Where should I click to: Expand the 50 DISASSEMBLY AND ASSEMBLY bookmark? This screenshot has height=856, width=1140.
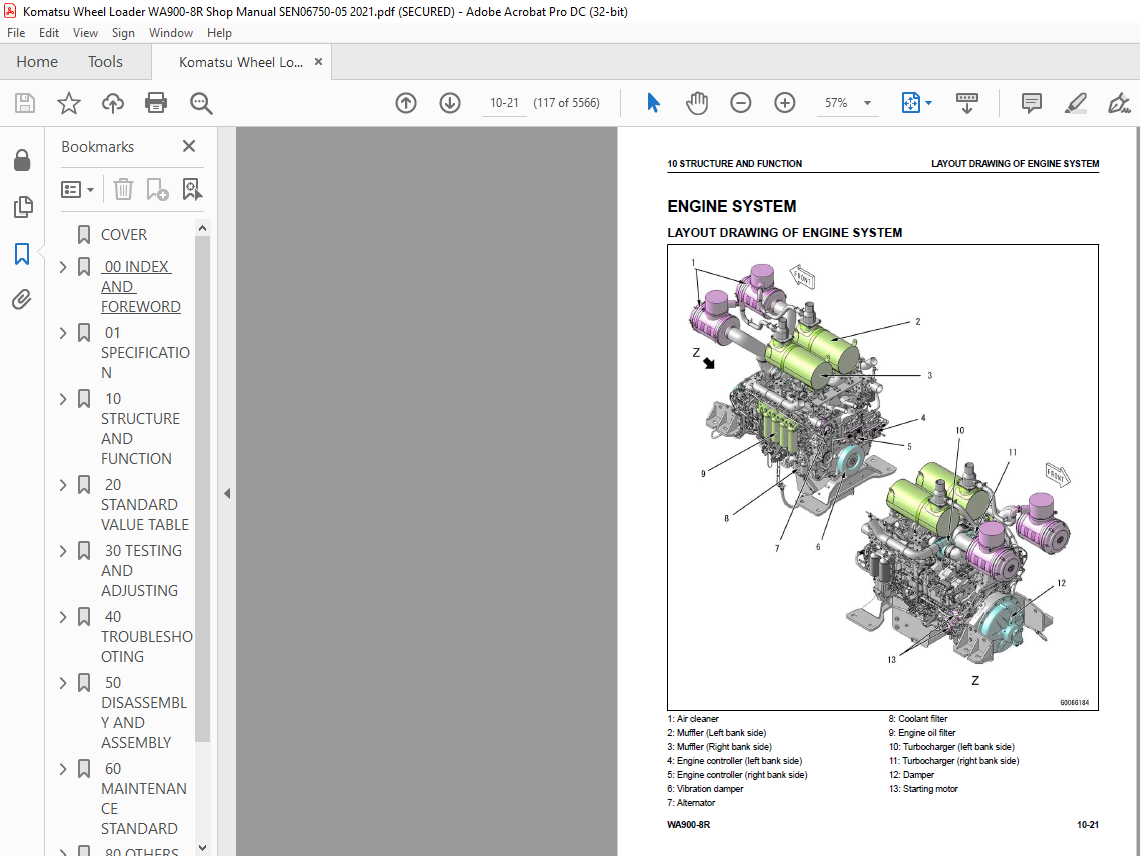(x=63, y=684)
